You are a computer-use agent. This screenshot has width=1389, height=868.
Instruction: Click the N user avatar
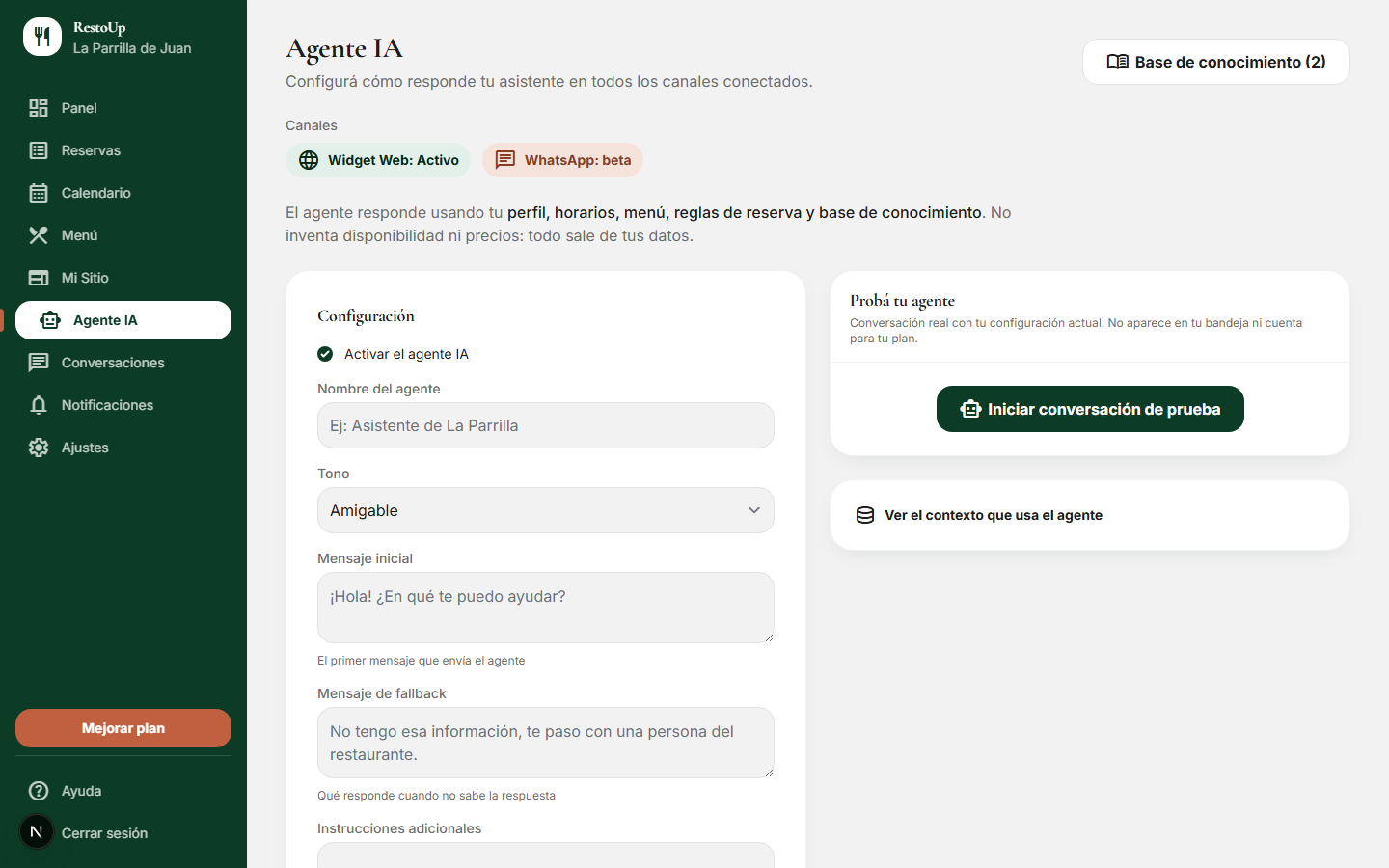(37, 831)
